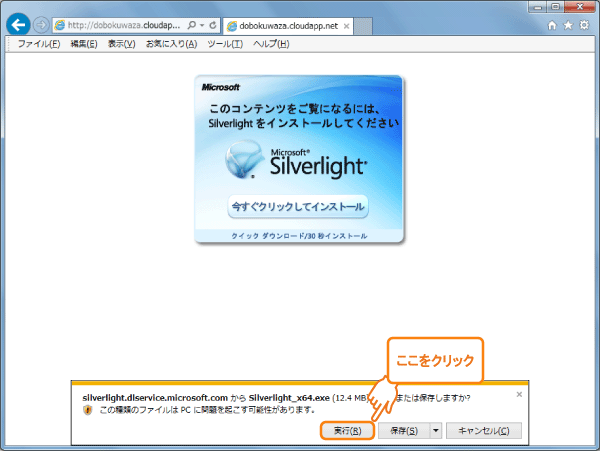The image size is (600, 451).
Task: Click the Silverlight_x64.exe file name text
Action: click(x=289, y=398)
